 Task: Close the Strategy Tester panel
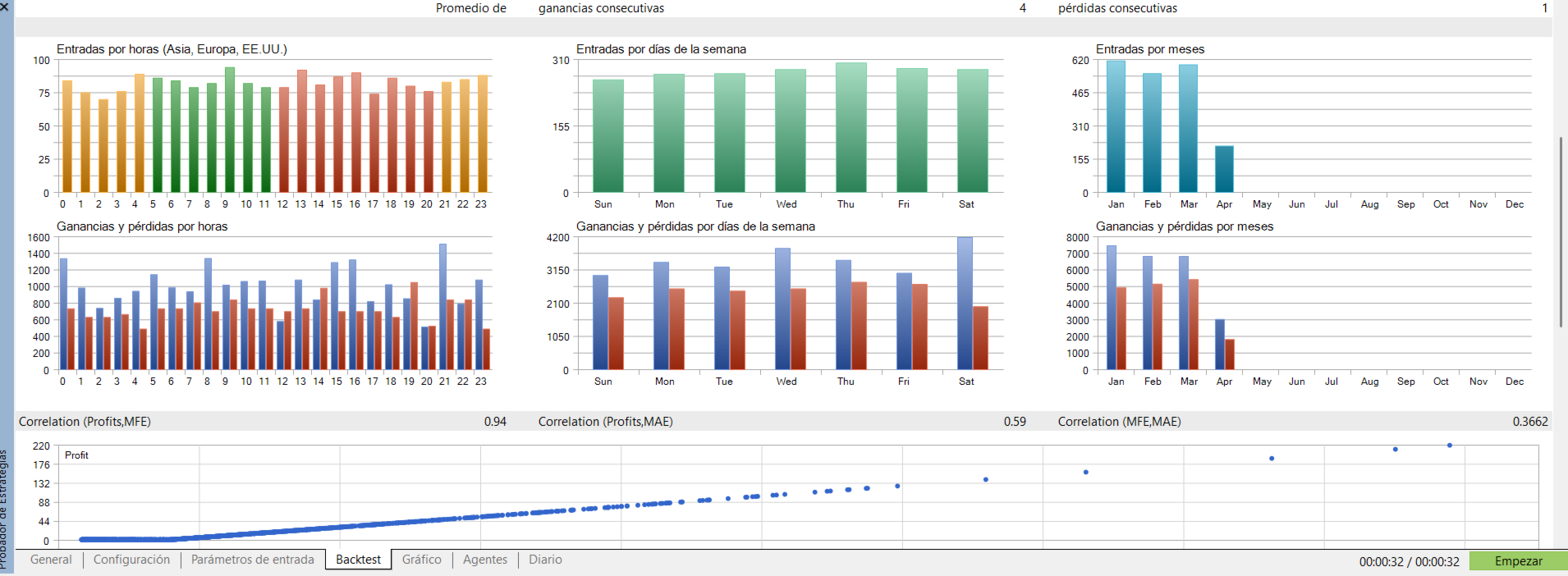tap(4, 5)
